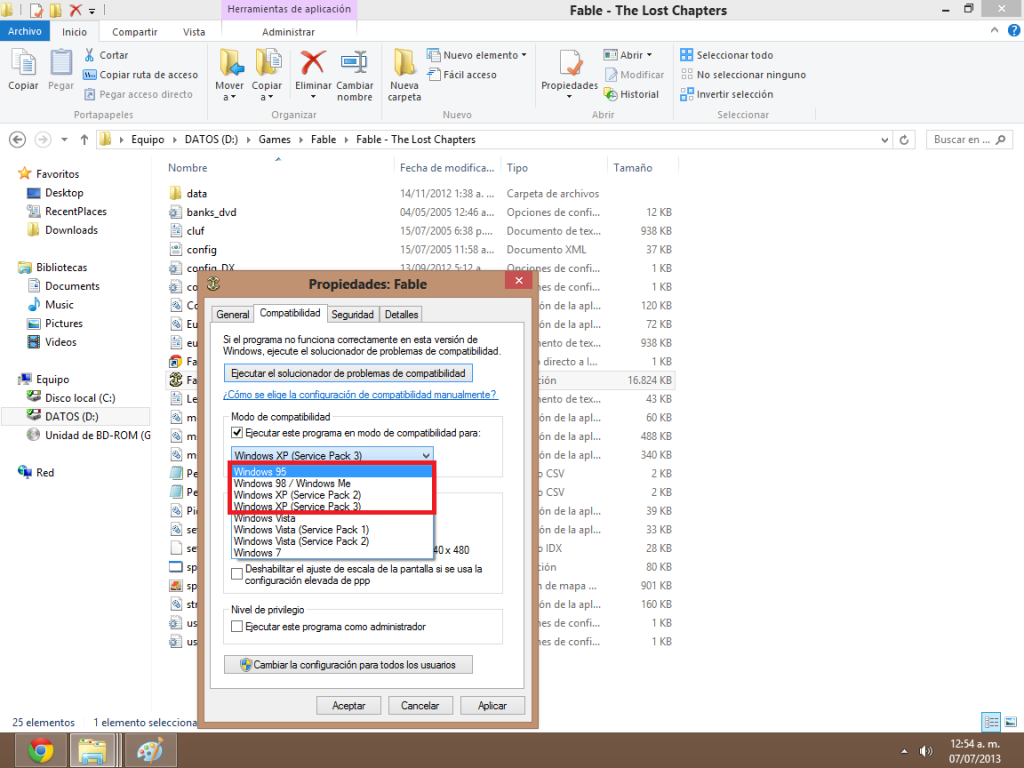This screenshot has width=1024, height=768.
Task: Open the manual compatibility help link
Action: click(360, 394)
